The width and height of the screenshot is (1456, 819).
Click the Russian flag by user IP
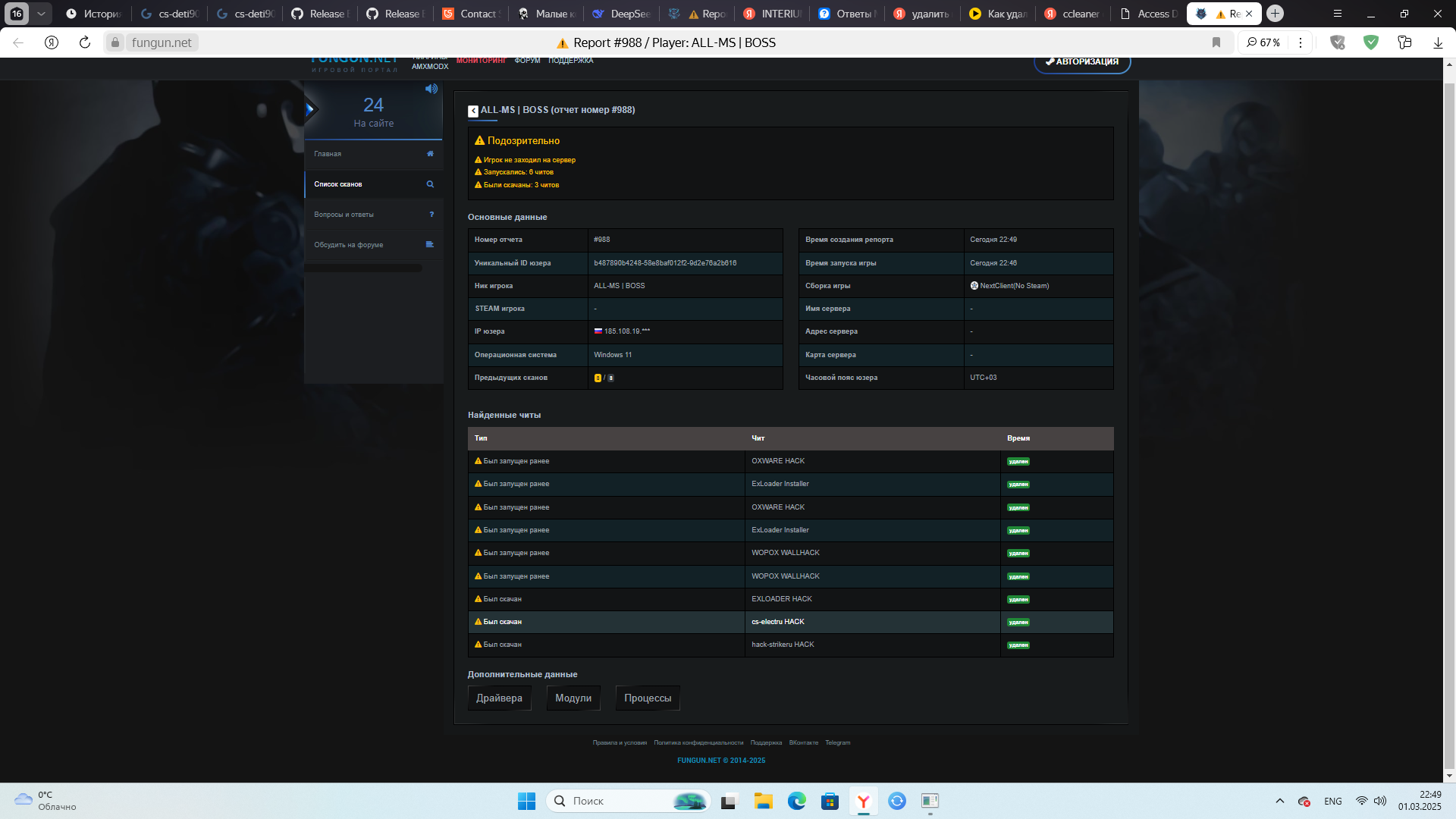coord(598,331)
